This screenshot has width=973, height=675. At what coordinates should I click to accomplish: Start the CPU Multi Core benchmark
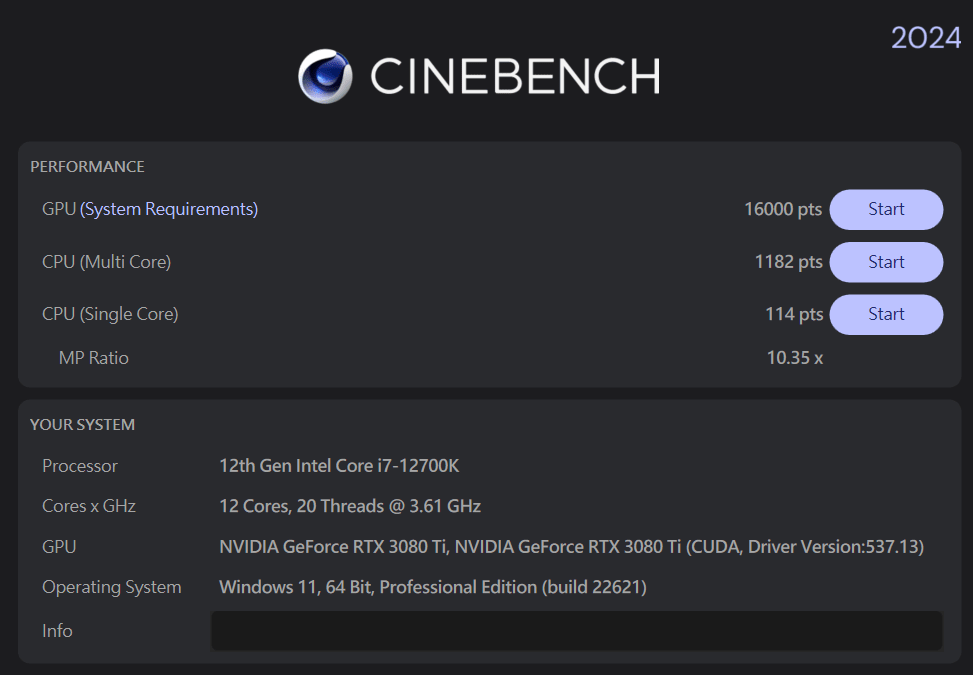885,261
